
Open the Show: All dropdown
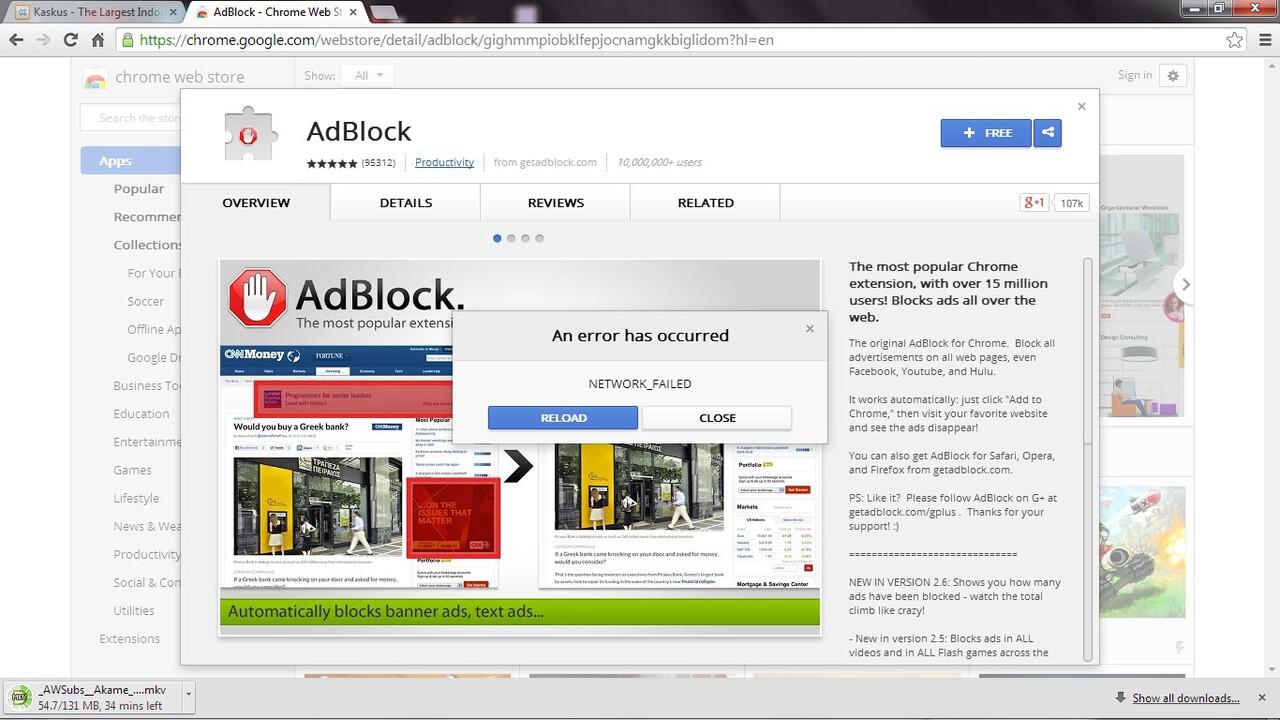point(366,76)
